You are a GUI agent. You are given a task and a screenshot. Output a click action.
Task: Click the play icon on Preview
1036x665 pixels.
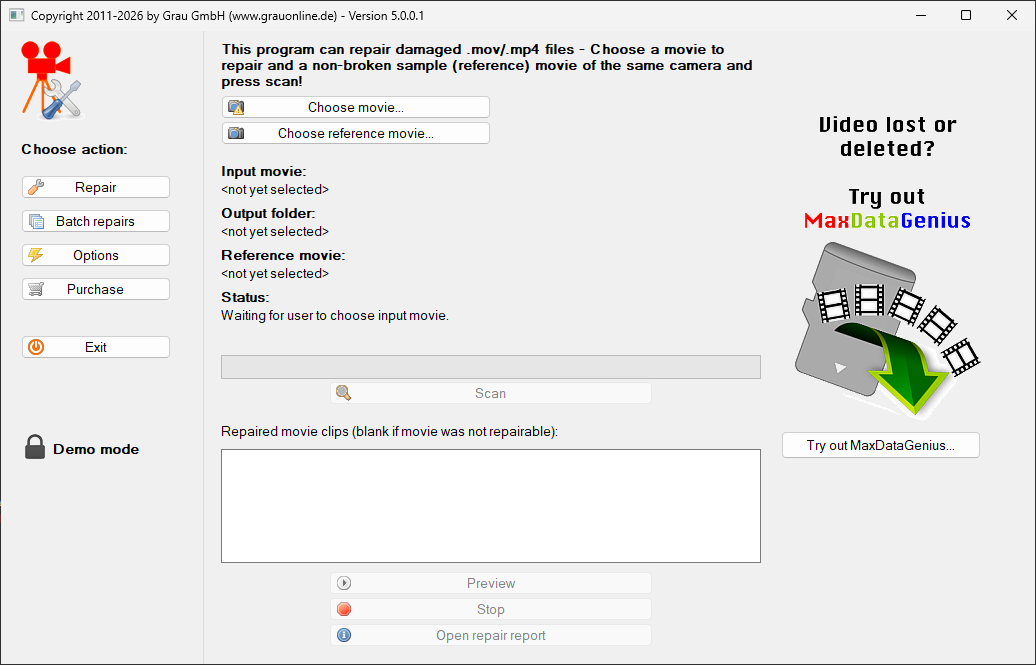tap(344, 583)
